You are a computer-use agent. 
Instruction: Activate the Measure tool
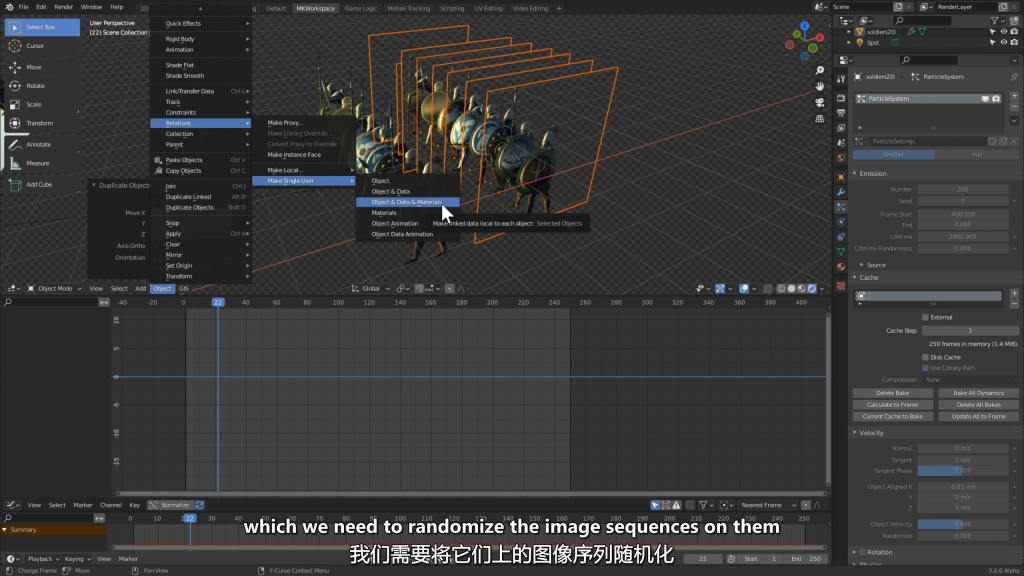(x=37, y=163)
